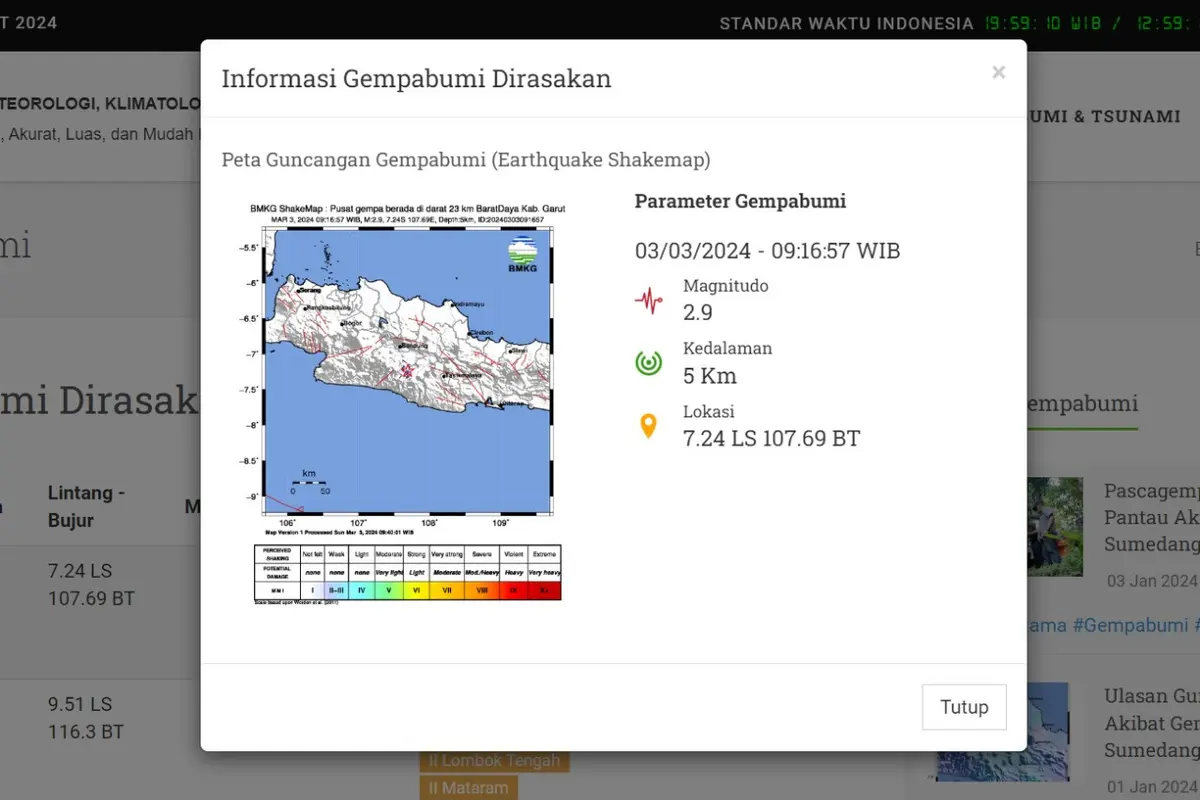The image size is (1200, 800).
Task: Click the 01 Jan 2024 article date
Action: pos(1151,786)
